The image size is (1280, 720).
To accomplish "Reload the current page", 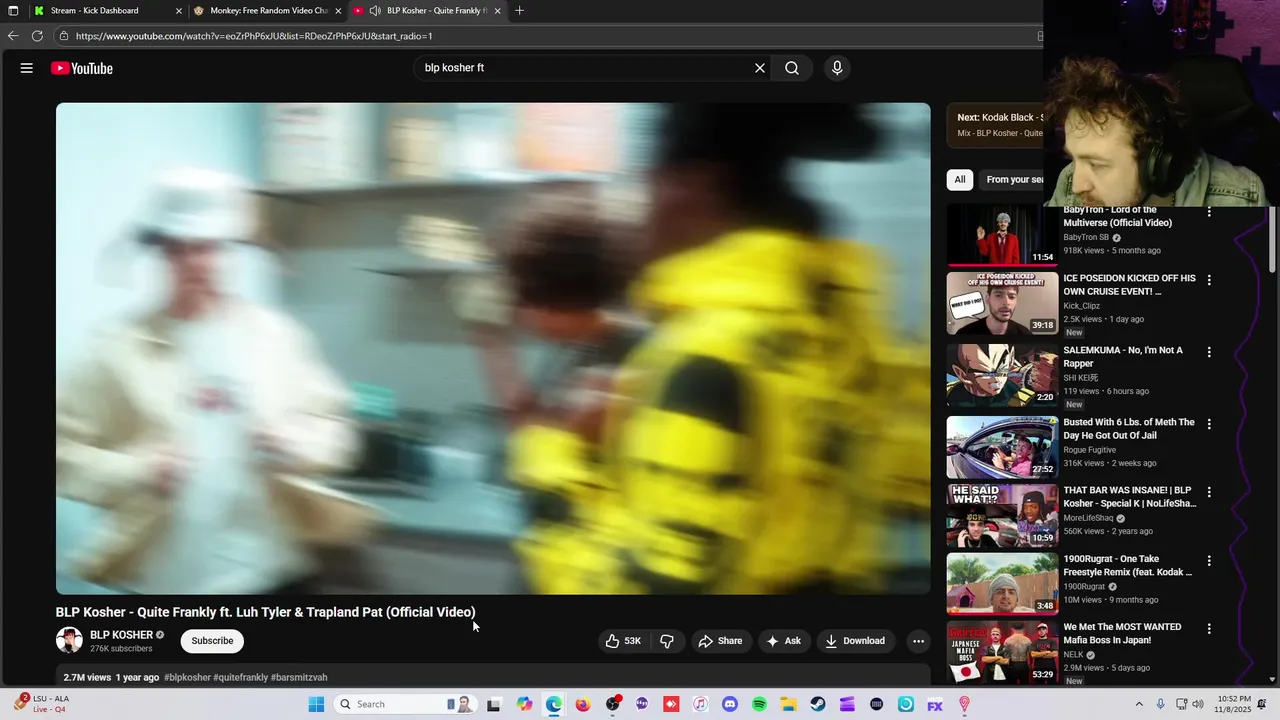I will click(x=37, y=36).
